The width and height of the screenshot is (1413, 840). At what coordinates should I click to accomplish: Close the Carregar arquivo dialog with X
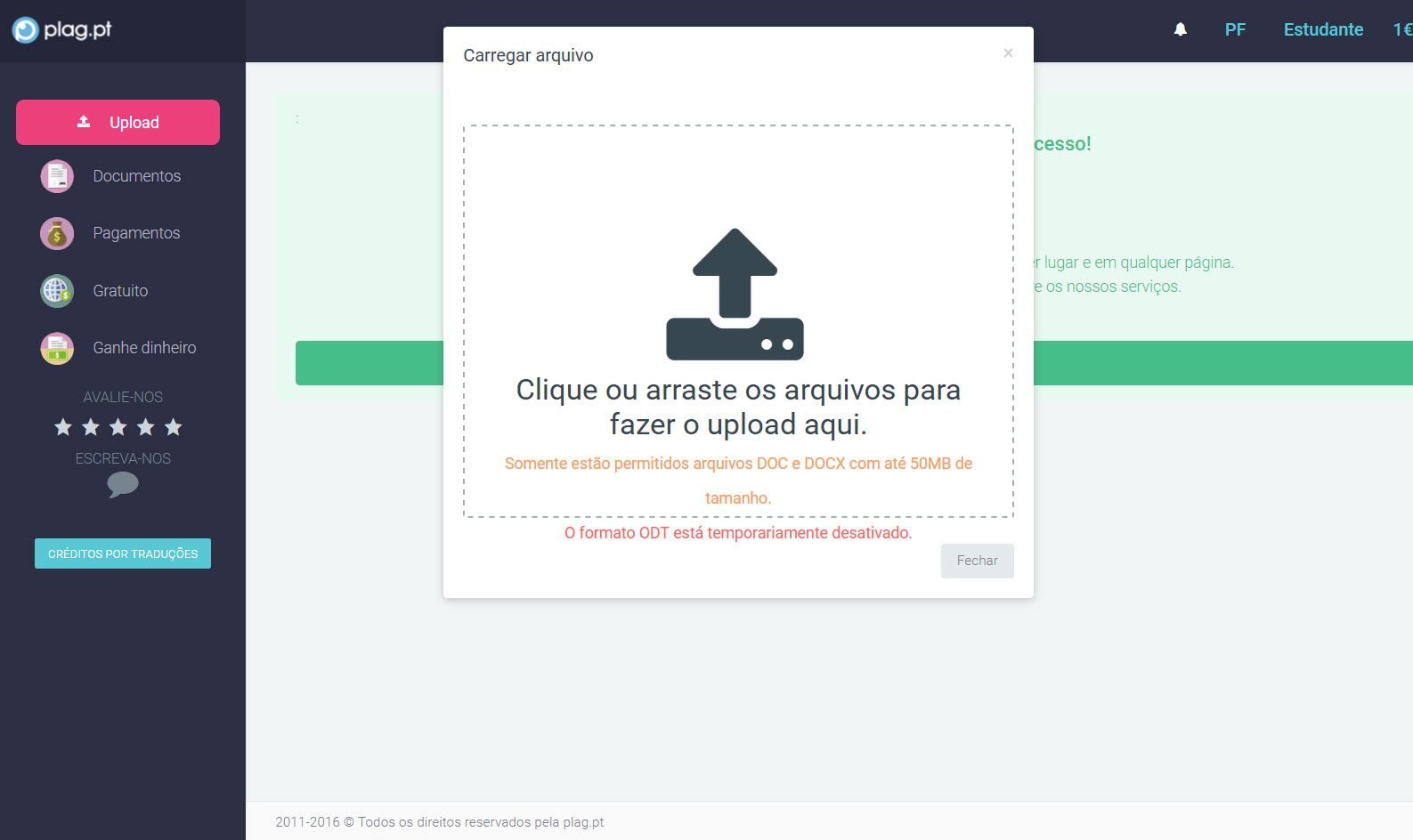coord(1008,53)
